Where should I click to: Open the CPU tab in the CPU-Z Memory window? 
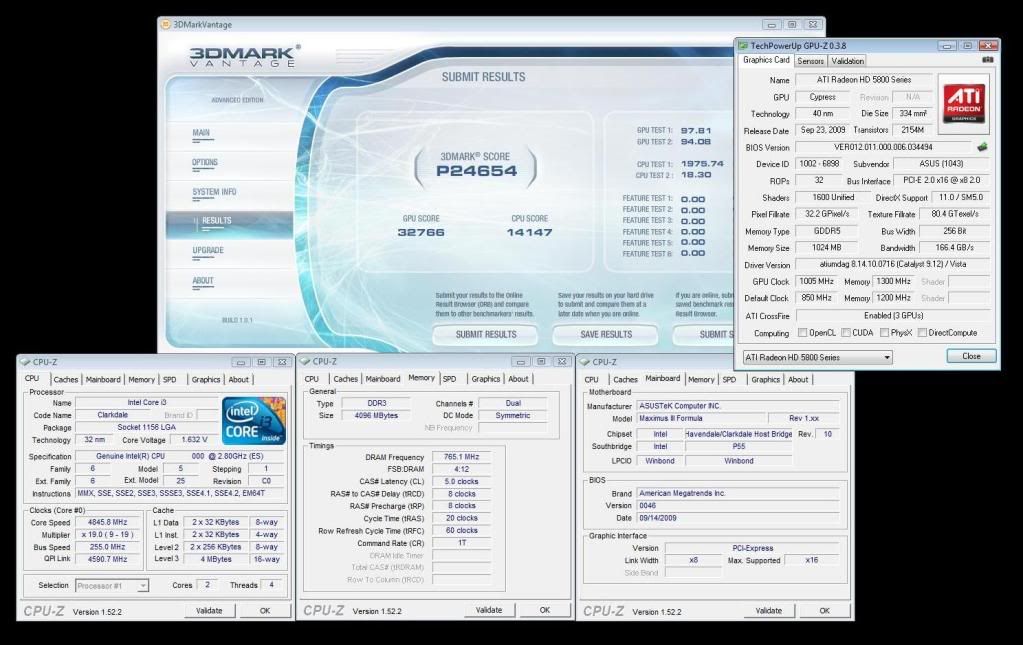click(x=312, y=379)
